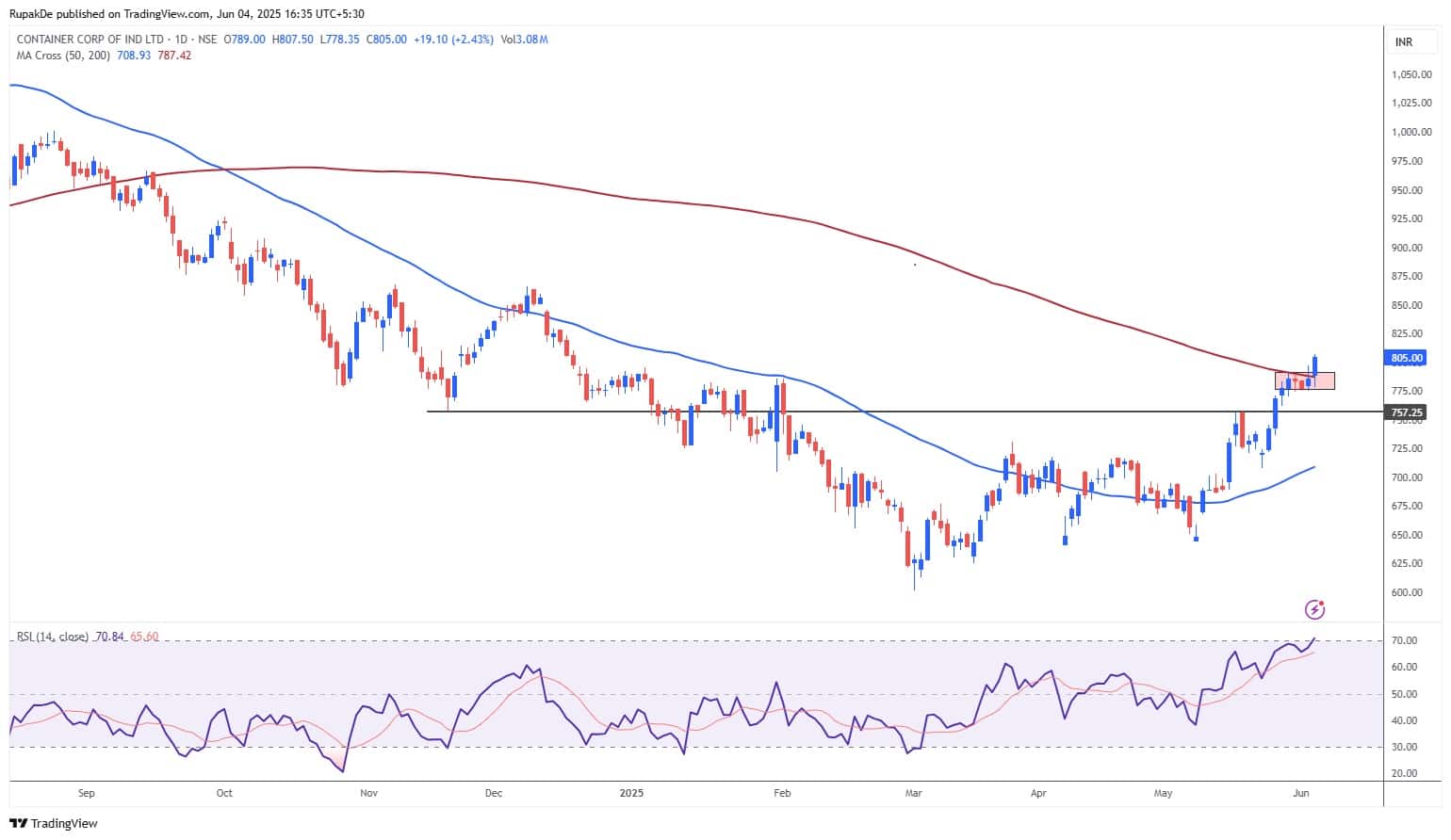The image size is (1451, 840).
Task: Click the 1,000.00 price axis label
Action: [x=1411, y=132]
